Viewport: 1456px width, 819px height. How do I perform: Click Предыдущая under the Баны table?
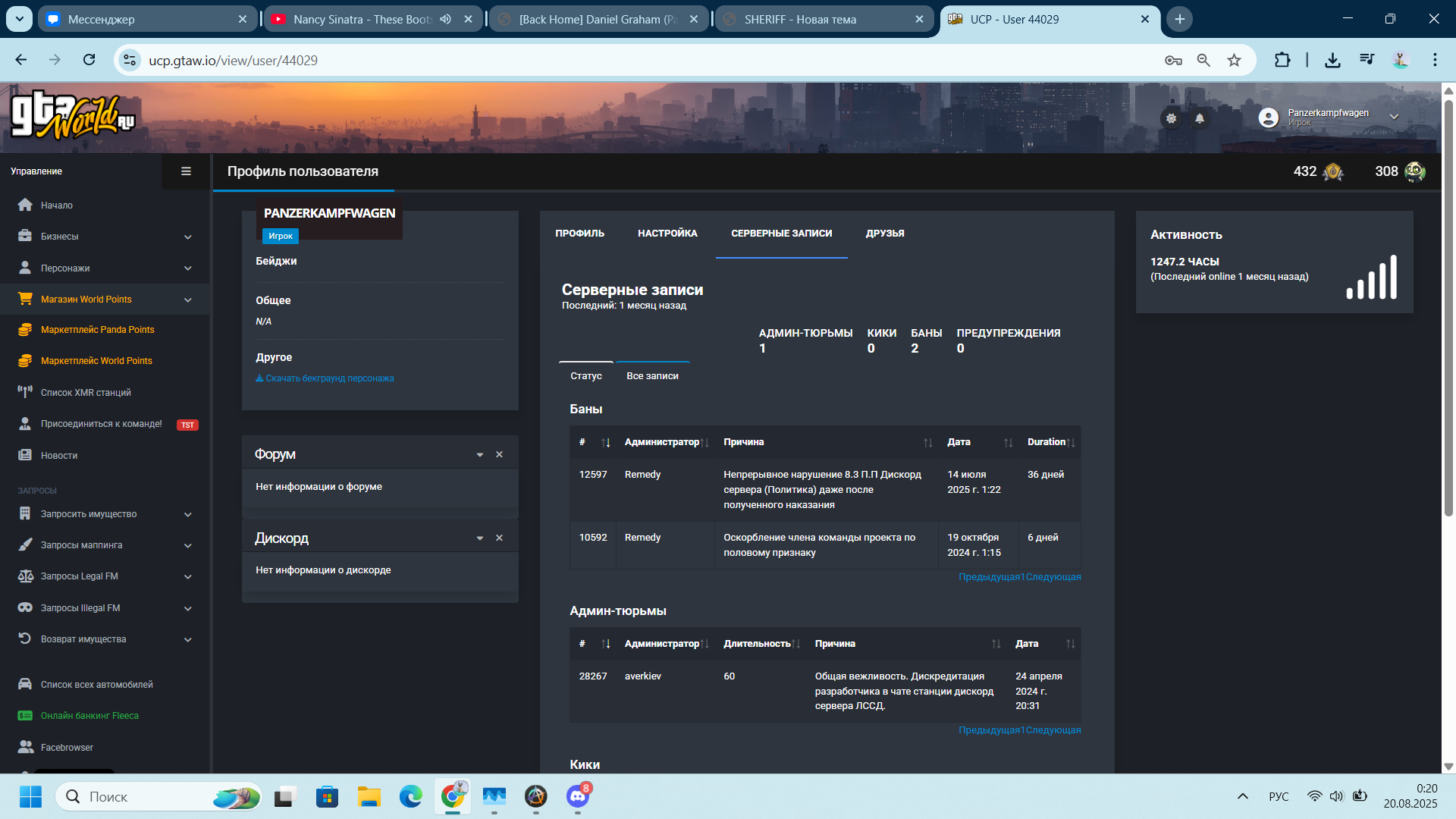[x=989, y=577]
